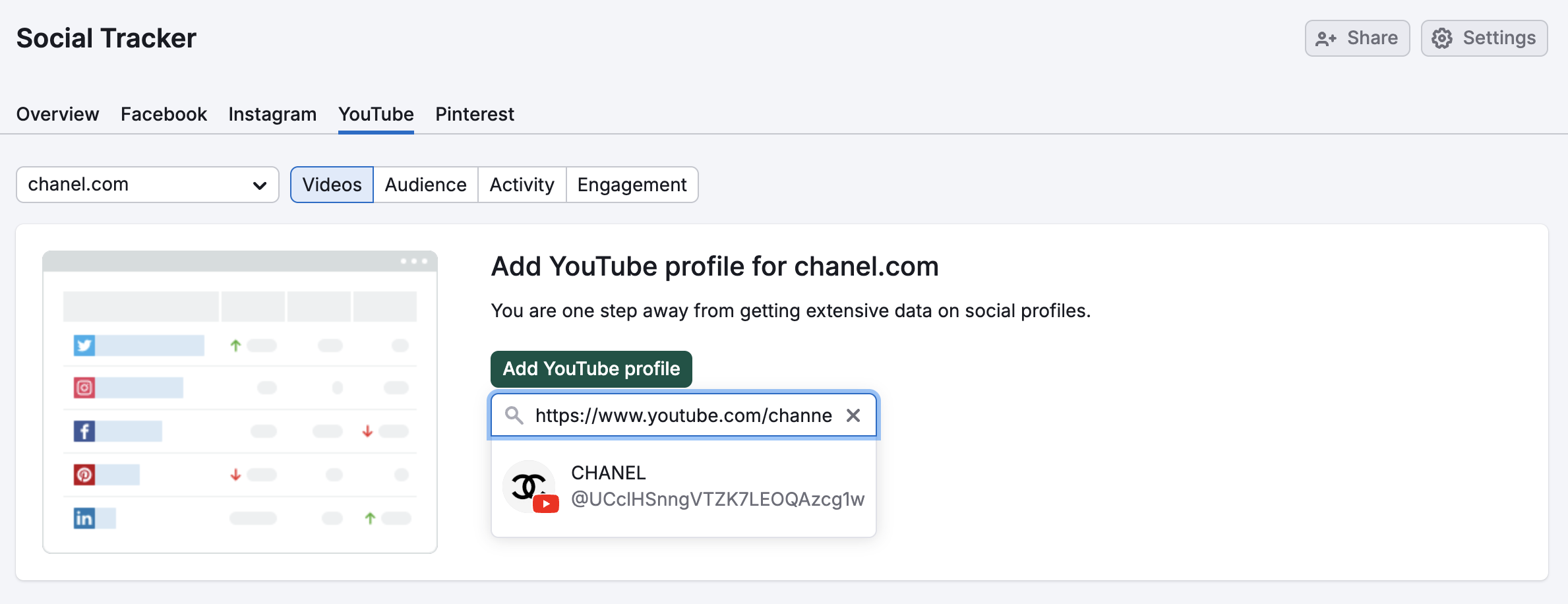Switch to the Activity view
The image size is (1568, 604).
coord(522,185)
